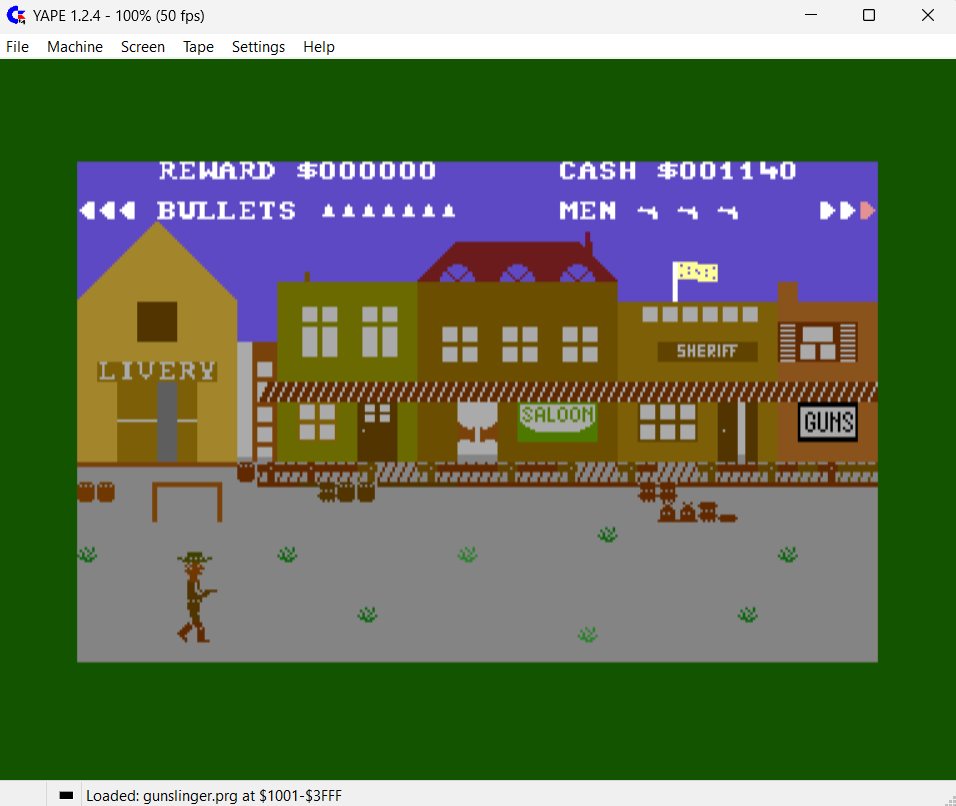Click the yellow flag above sheriff office
Viewport: 956px width, 806px height.
[x=697, y=272]
